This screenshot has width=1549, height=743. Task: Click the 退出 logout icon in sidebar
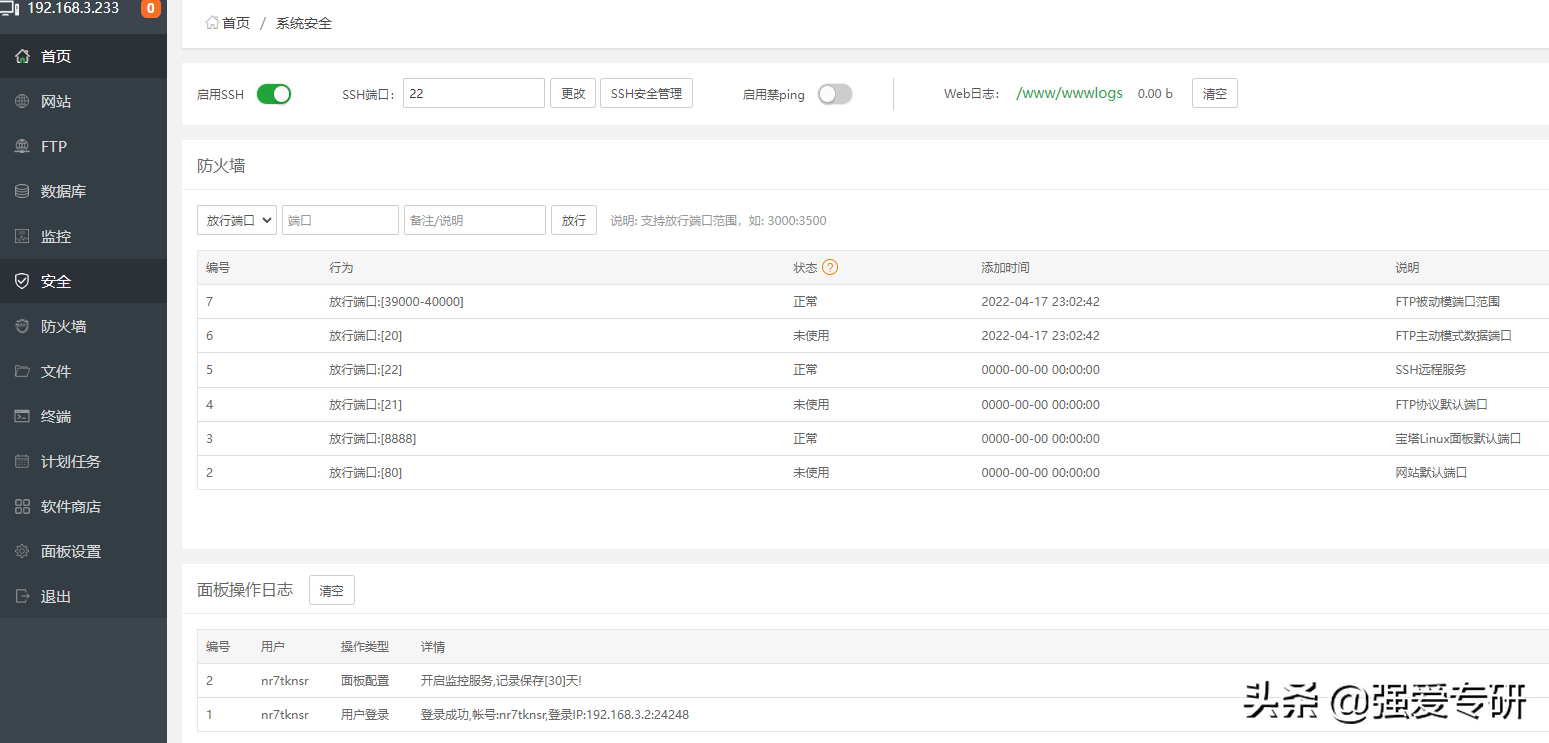pos(22,596)
